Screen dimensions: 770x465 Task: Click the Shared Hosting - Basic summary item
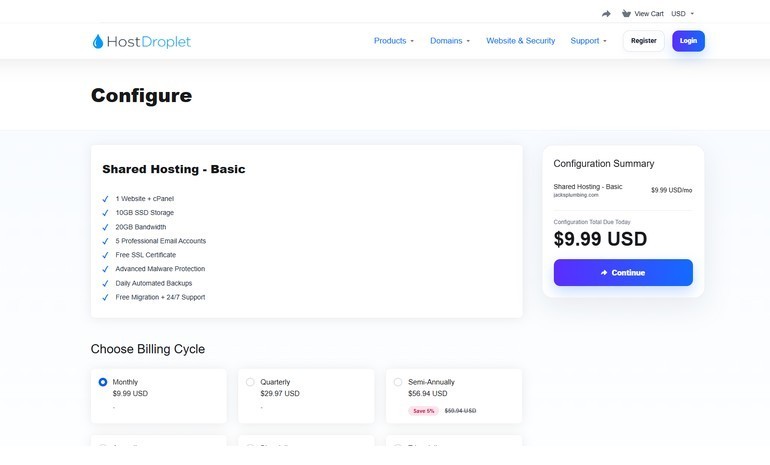pyautogui.click(x=588, y=187)
